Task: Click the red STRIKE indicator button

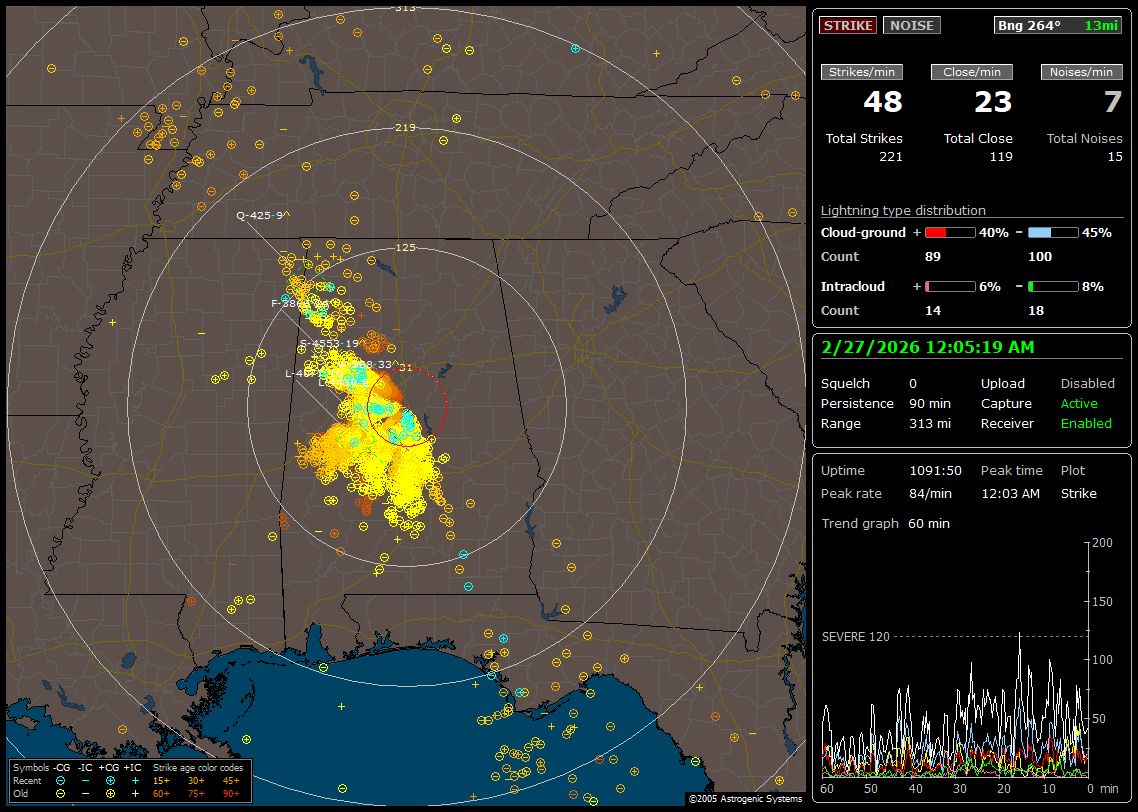Action: 848,25
